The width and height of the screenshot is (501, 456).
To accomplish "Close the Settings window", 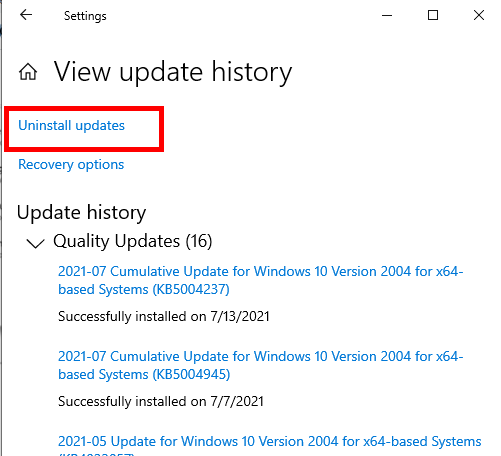I will click(x=479, y=15).
